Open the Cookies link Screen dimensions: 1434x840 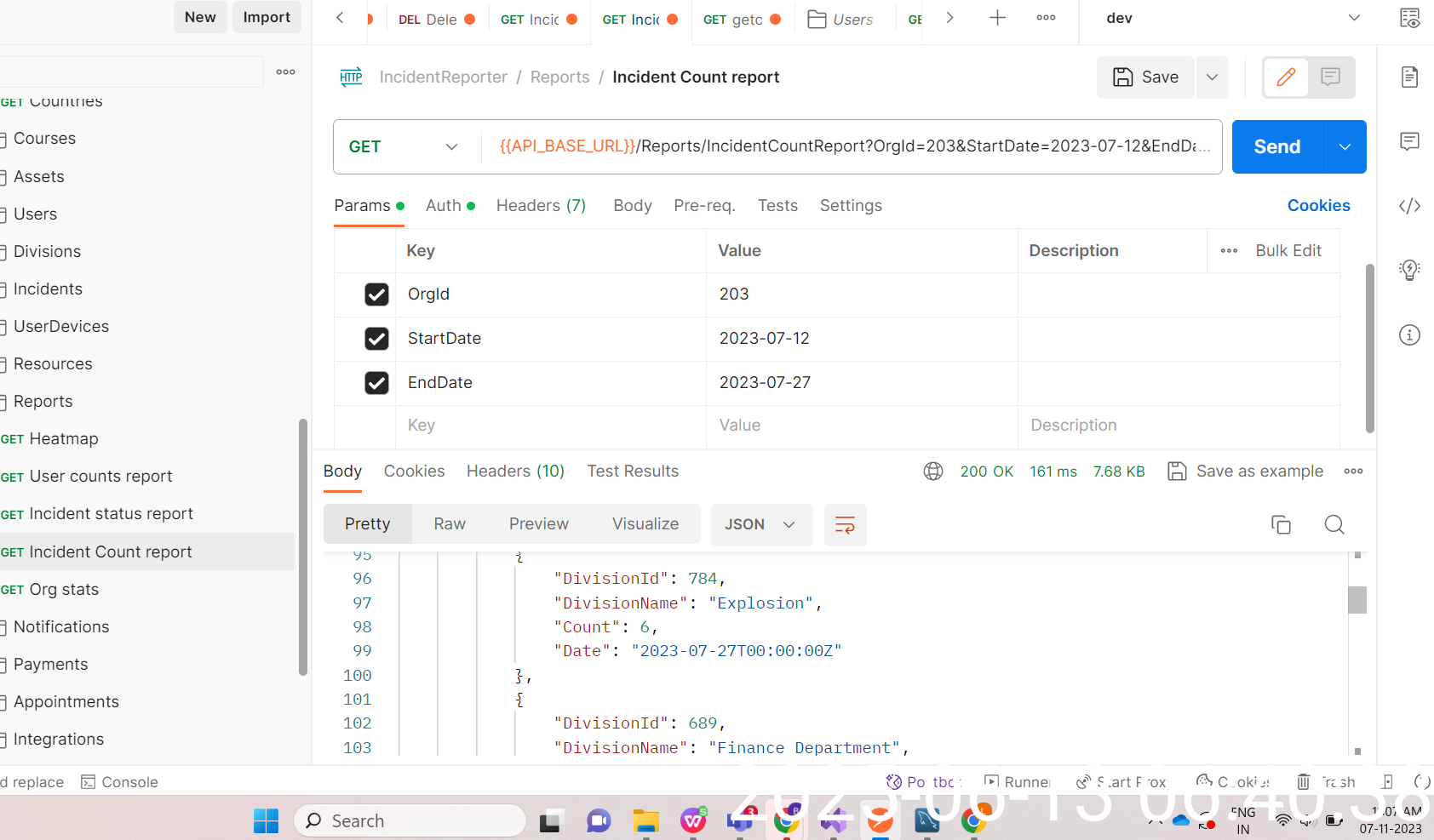pyautogui.click(x=1318, y=205)
